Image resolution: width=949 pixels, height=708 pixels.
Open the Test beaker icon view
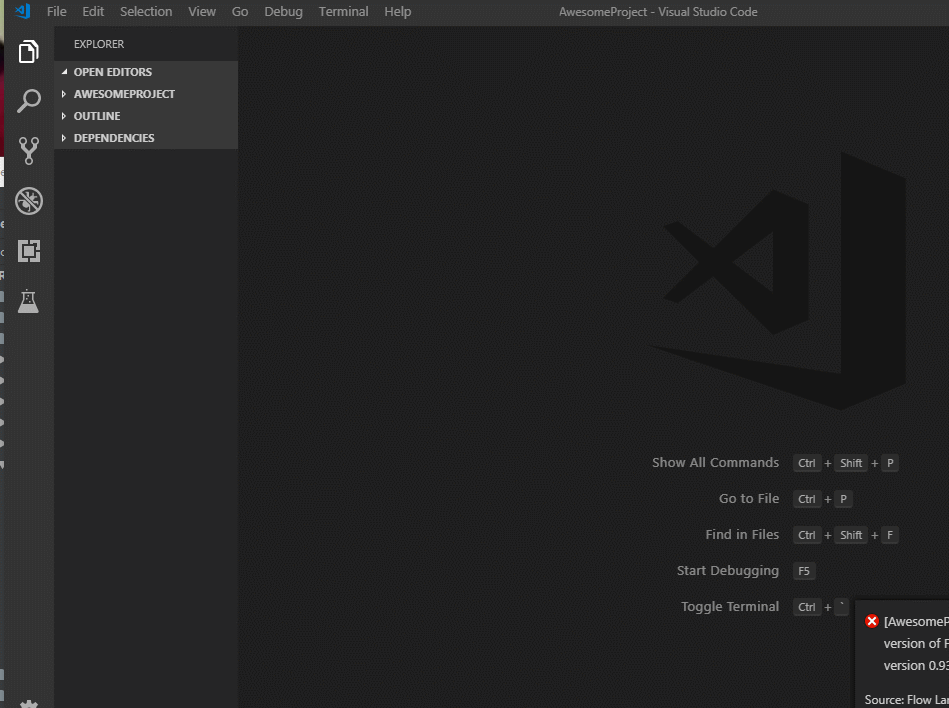tap(28, 301)
